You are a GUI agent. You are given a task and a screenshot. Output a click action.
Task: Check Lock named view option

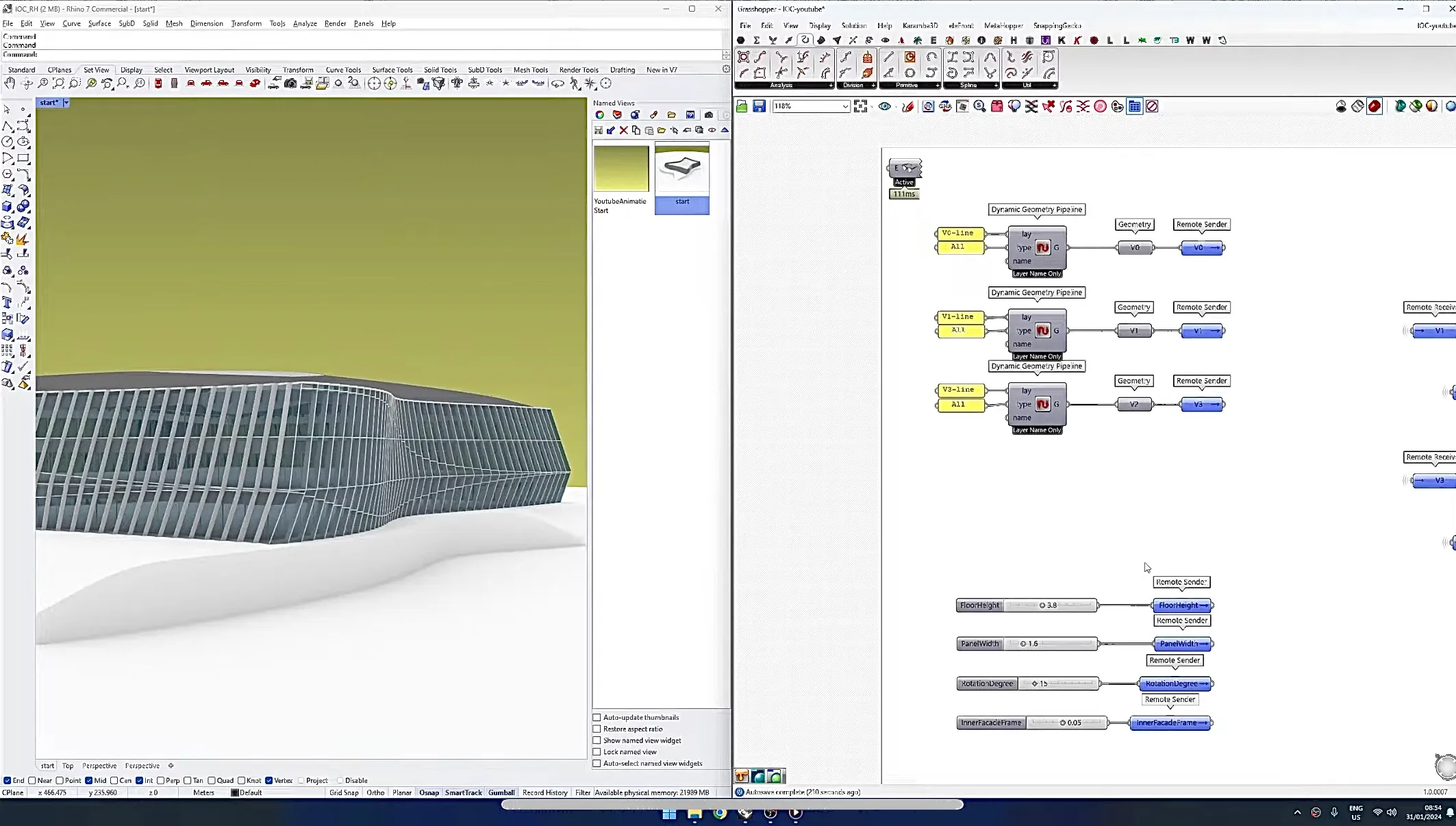coord(597,752)
